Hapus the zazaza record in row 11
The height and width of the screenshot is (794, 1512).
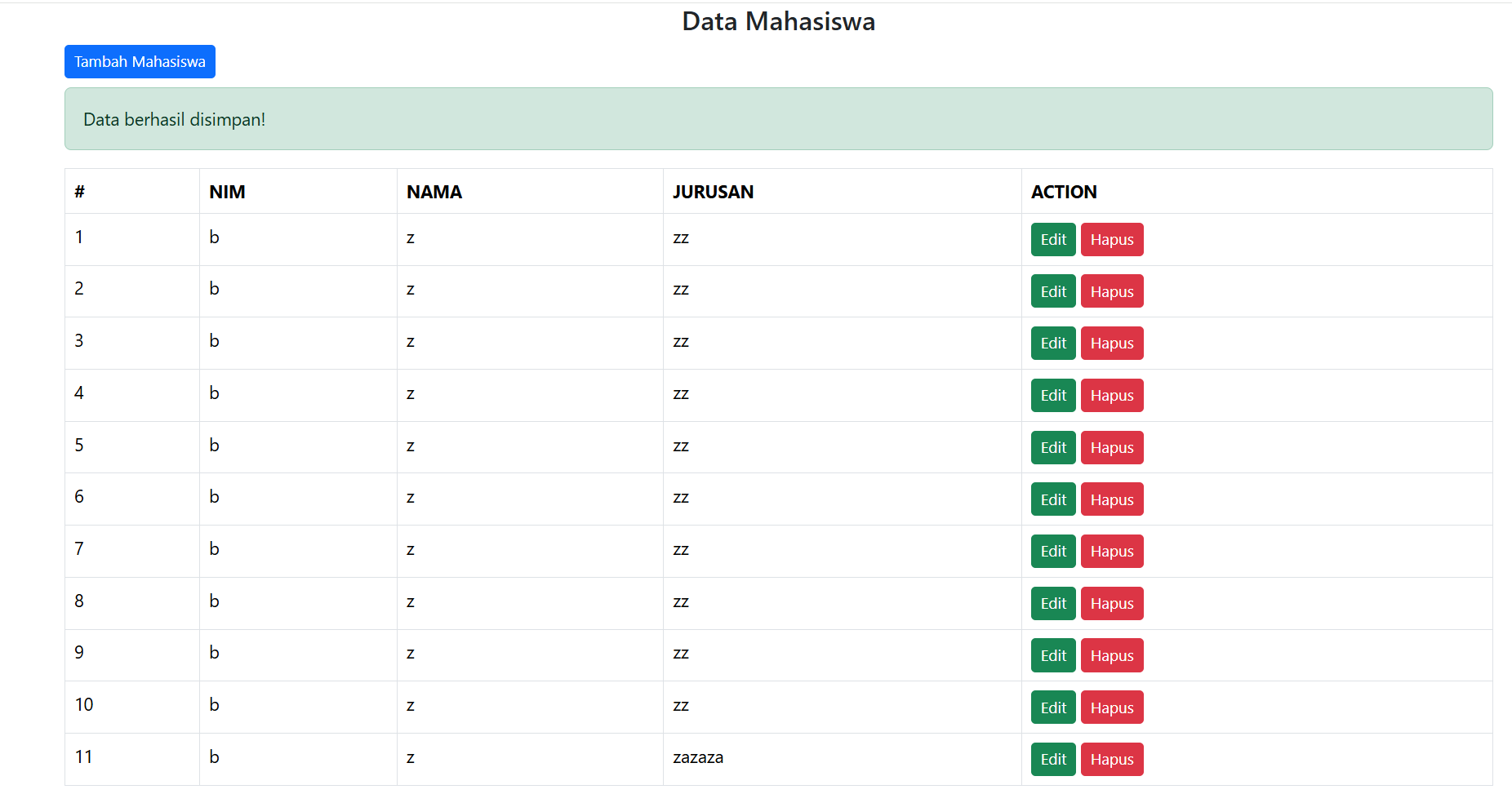coord(1111,760)
